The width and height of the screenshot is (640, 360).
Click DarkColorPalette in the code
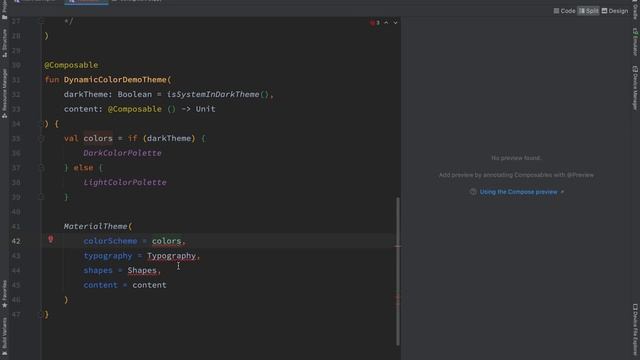click(122, 153)
